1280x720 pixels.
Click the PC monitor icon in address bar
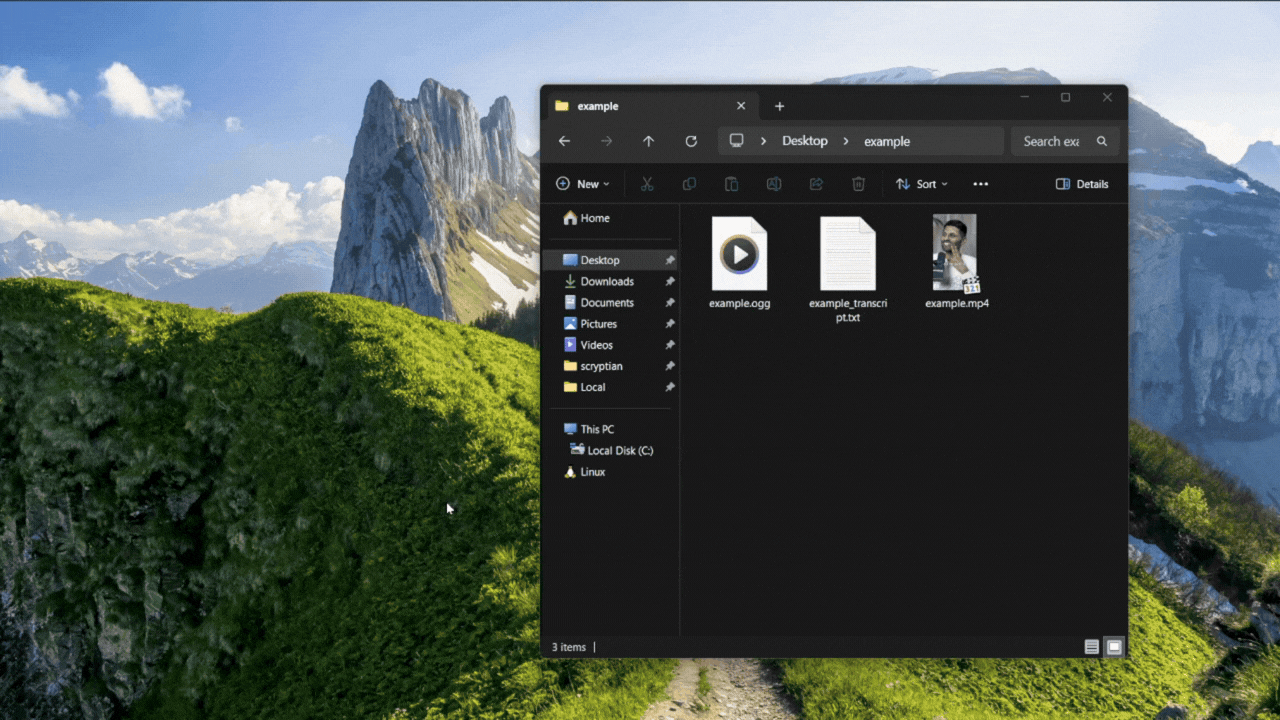pyautogui.click(x=737, y=141)
